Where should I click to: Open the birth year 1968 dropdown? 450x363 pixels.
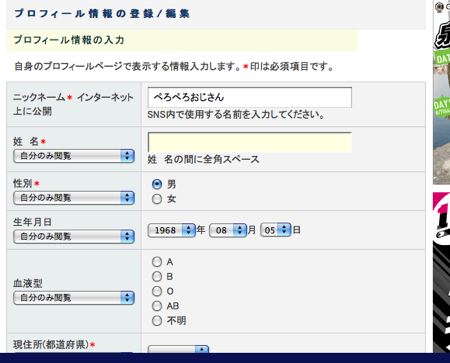171,230
